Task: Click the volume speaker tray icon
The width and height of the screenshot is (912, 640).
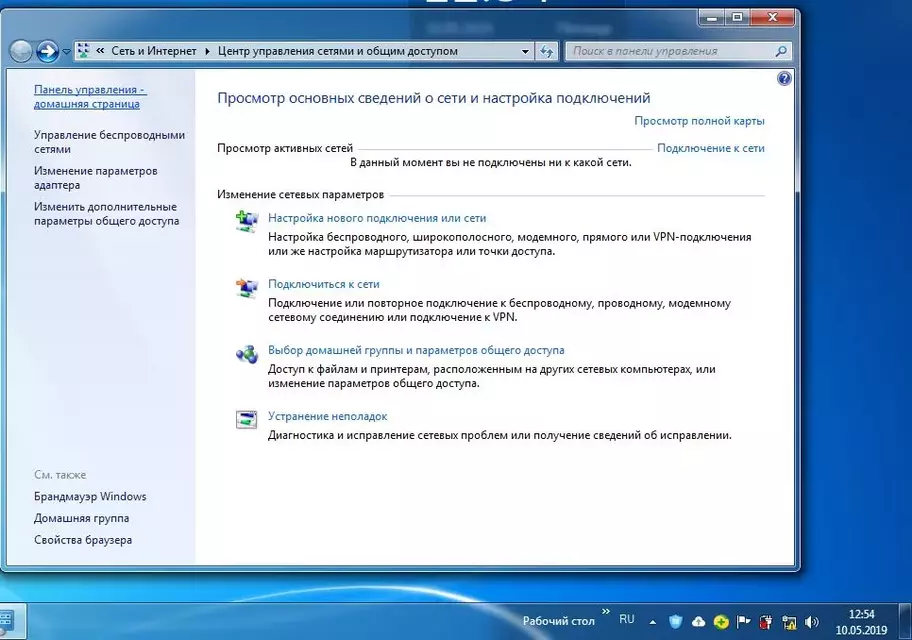Action: (x=811, y=622)
